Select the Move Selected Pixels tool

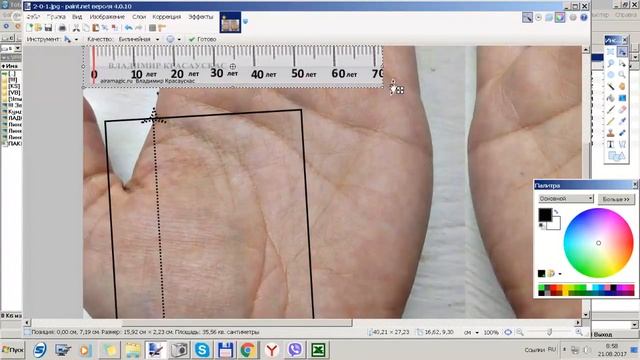coord(622,52)
